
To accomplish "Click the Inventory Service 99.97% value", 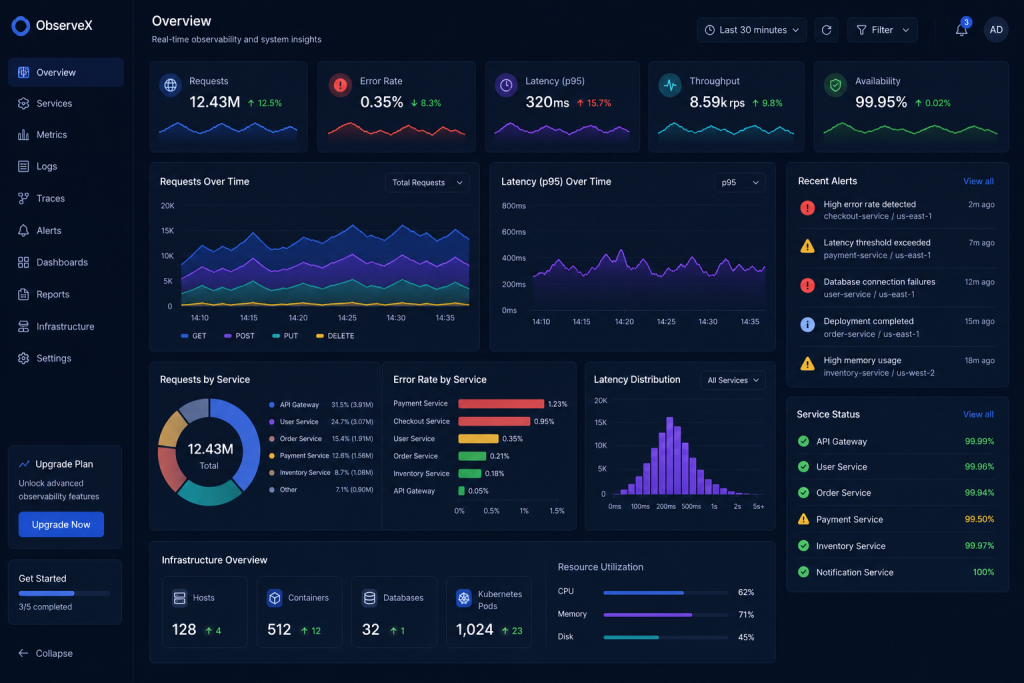I will (979, 546).
